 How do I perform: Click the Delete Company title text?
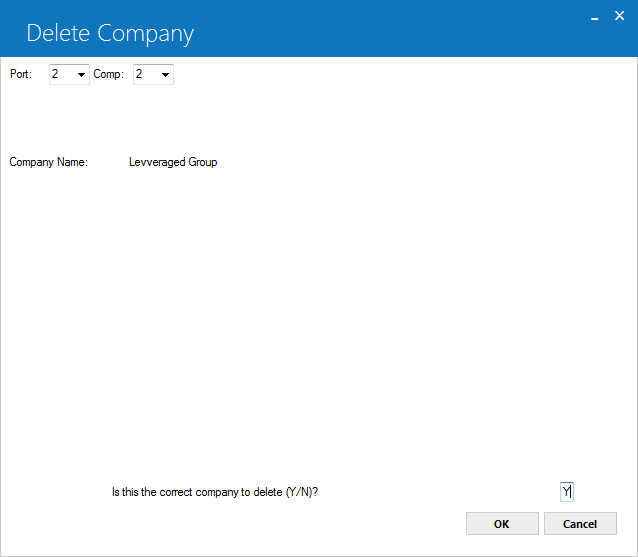[x=110, y=34]
